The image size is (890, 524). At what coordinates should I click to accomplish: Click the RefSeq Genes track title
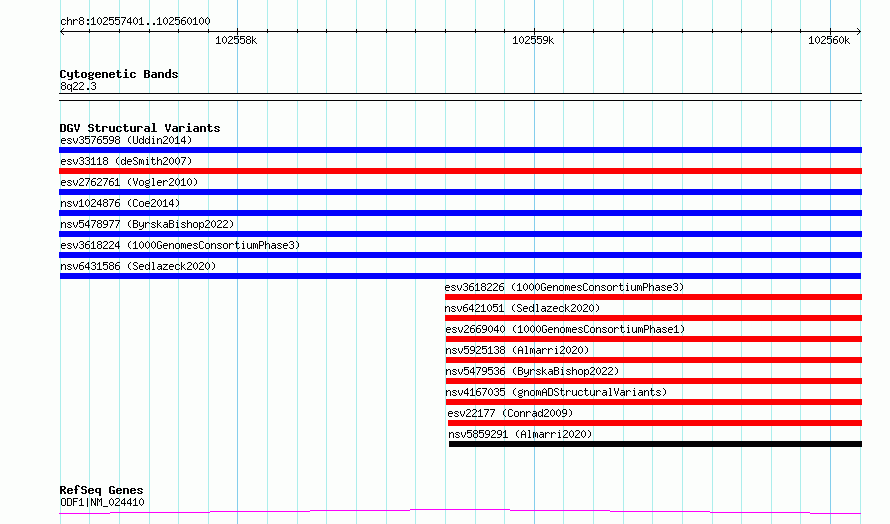click(102, 490)
